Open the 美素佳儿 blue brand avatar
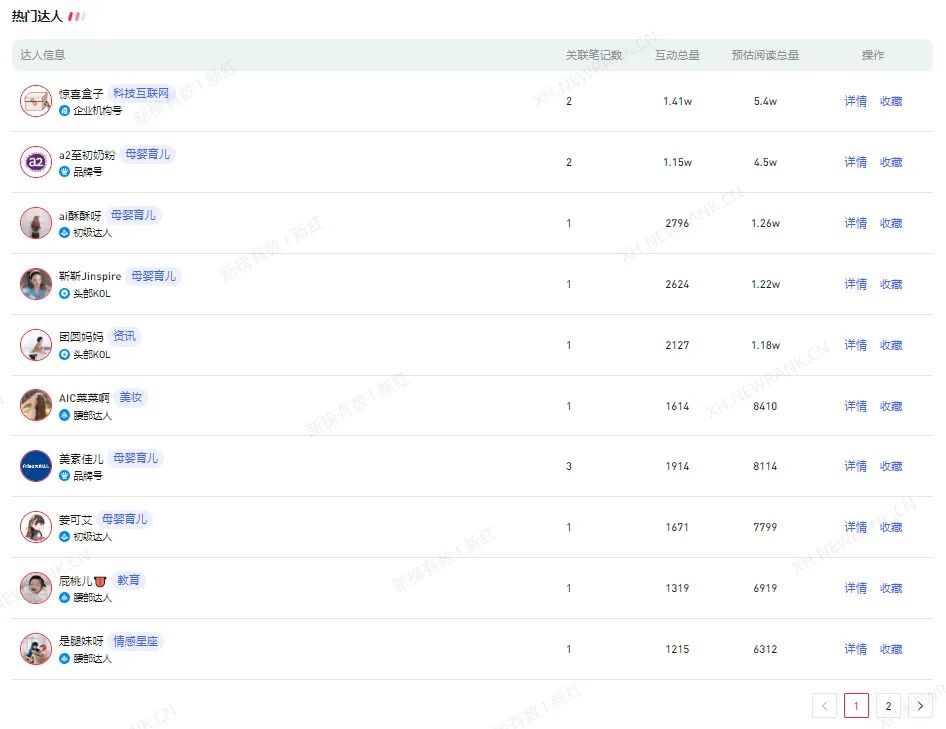Screen dimensions: 946x729 click(36, 466)
